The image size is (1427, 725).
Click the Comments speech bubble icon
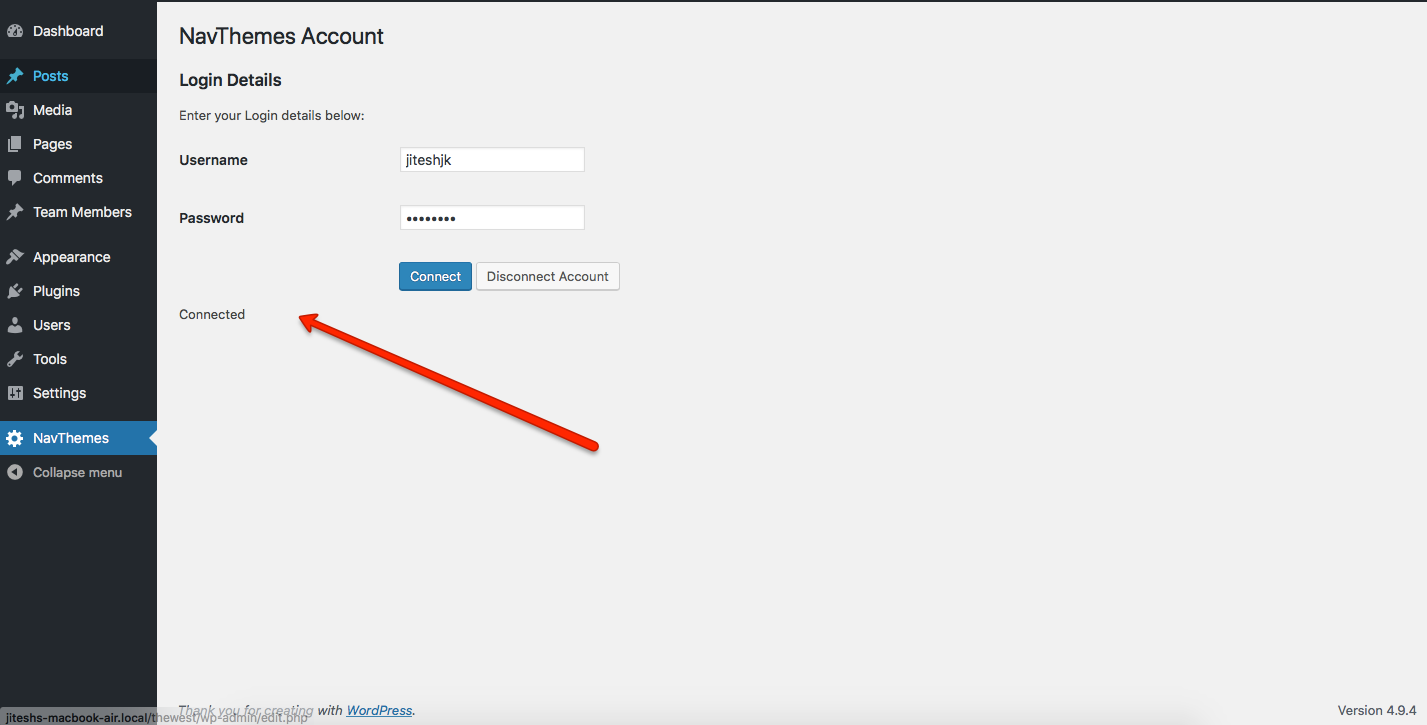[x=15, y=178]
